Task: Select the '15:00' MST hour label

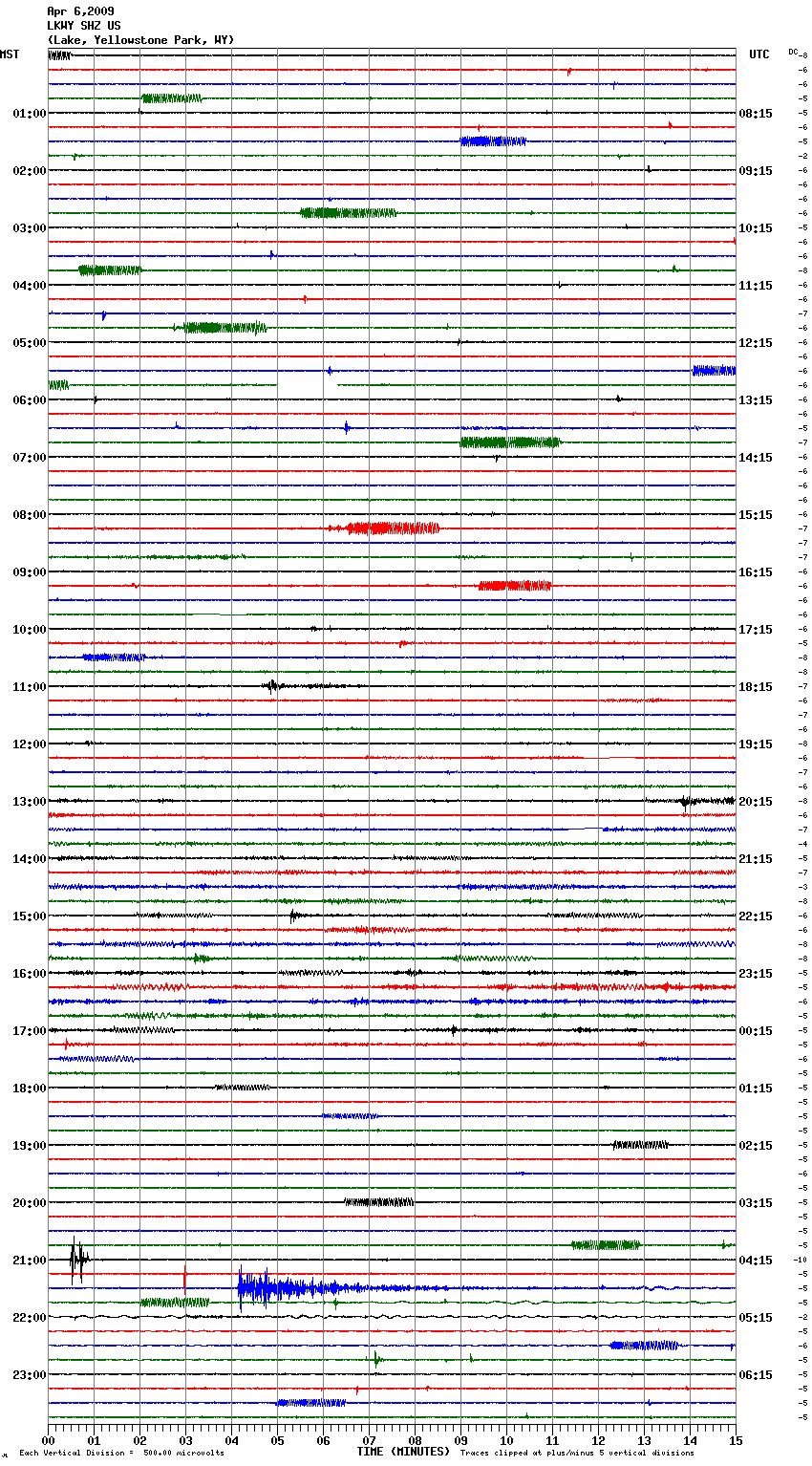Action: click(30, 916)
